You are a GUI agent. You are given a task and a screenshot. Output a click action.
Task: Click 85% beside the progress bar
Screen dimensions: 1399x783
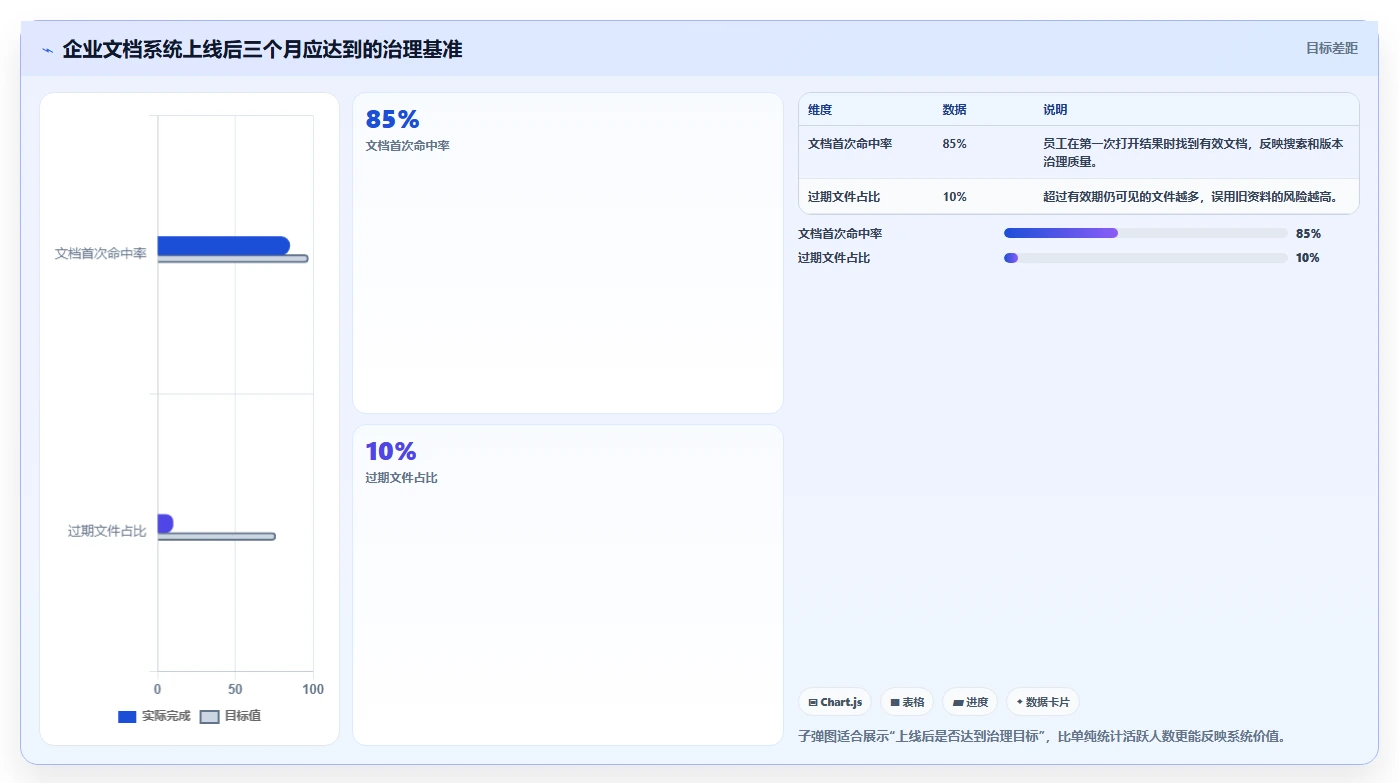click(1308, 234)
